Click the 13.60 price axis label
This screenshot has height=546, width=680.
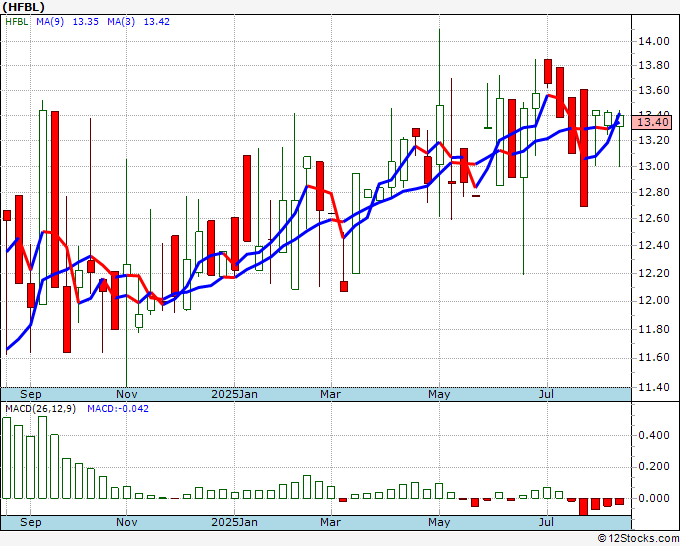click(x=654, y=91)
